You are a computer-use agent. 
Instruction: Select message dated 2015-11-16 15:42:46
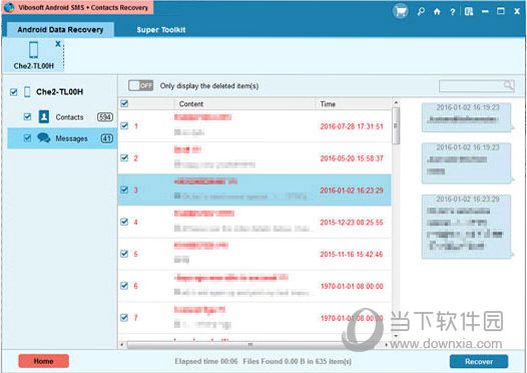coord(254,254)
